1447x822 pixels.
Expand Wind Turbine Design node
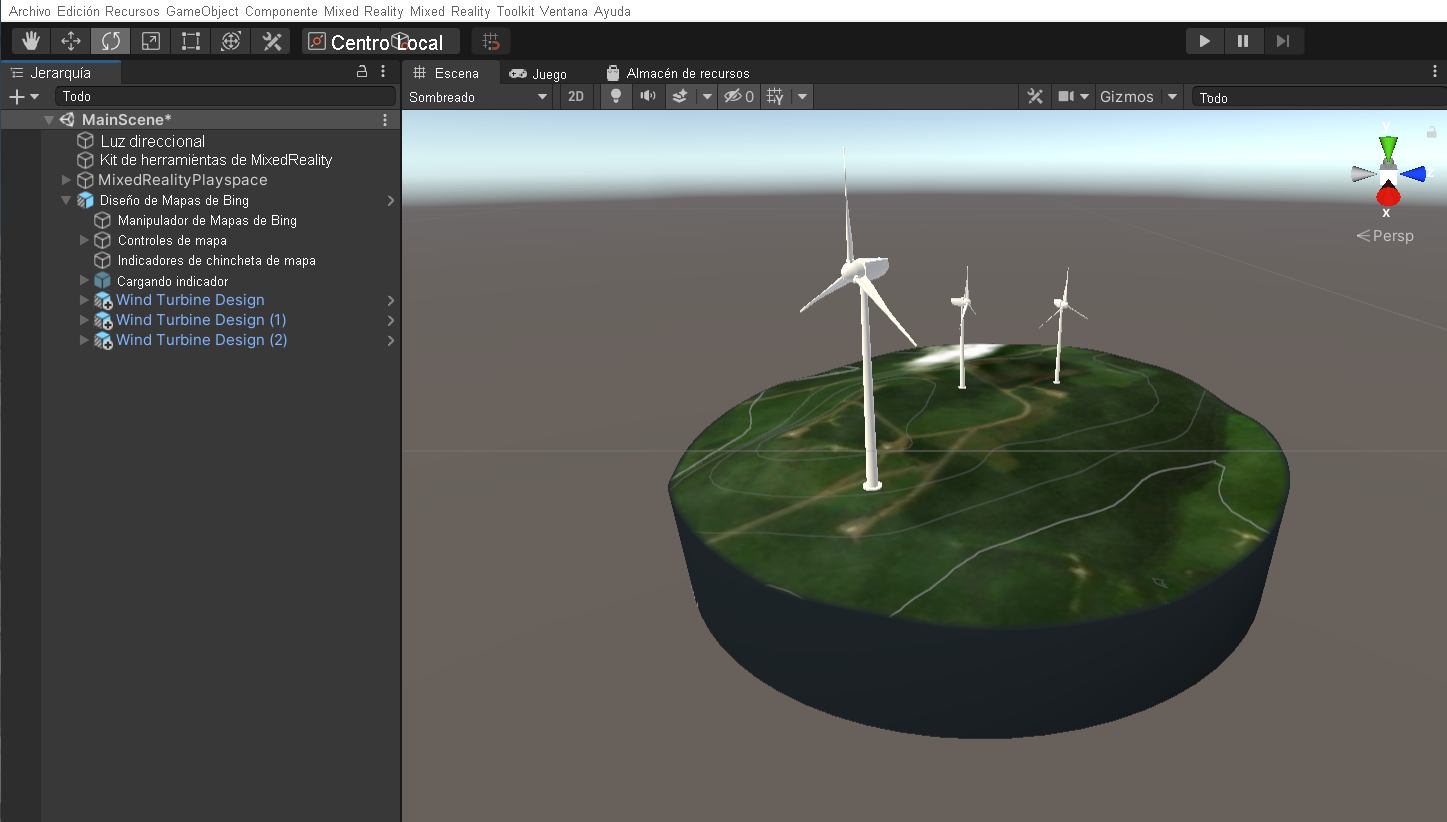coord(84,300)
